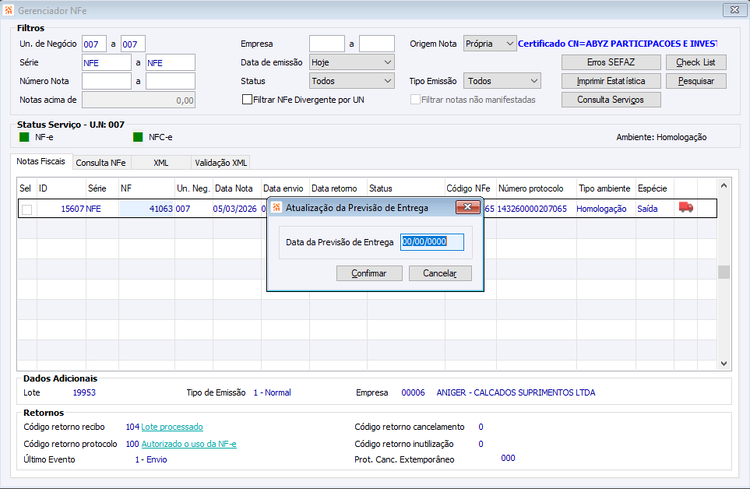Close the Atualização da Previsão de Entrega dialog

pos(468,207)
